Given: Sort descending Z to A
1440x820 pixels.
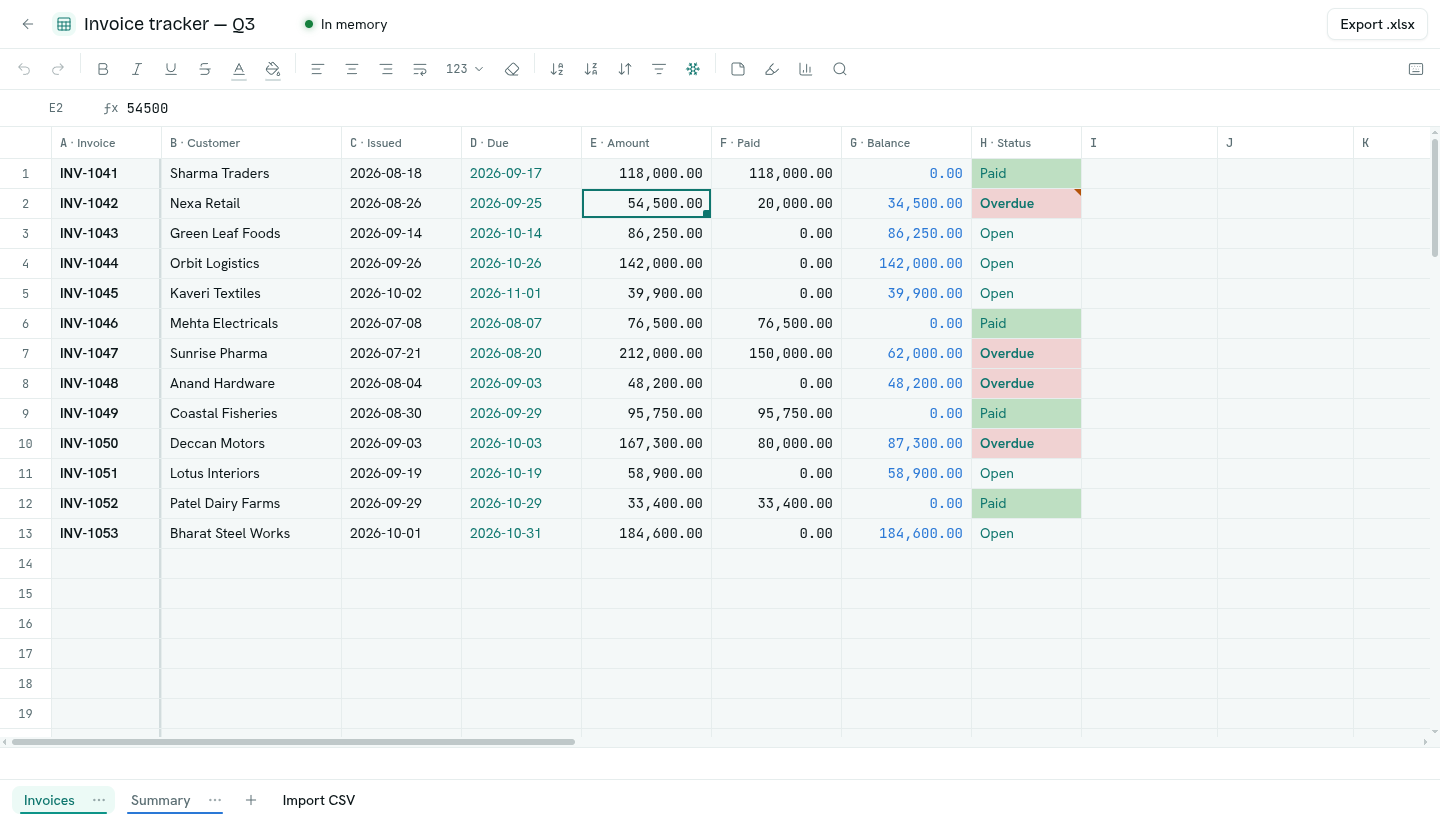Looking at the screenshot, I should pos(591,69).
